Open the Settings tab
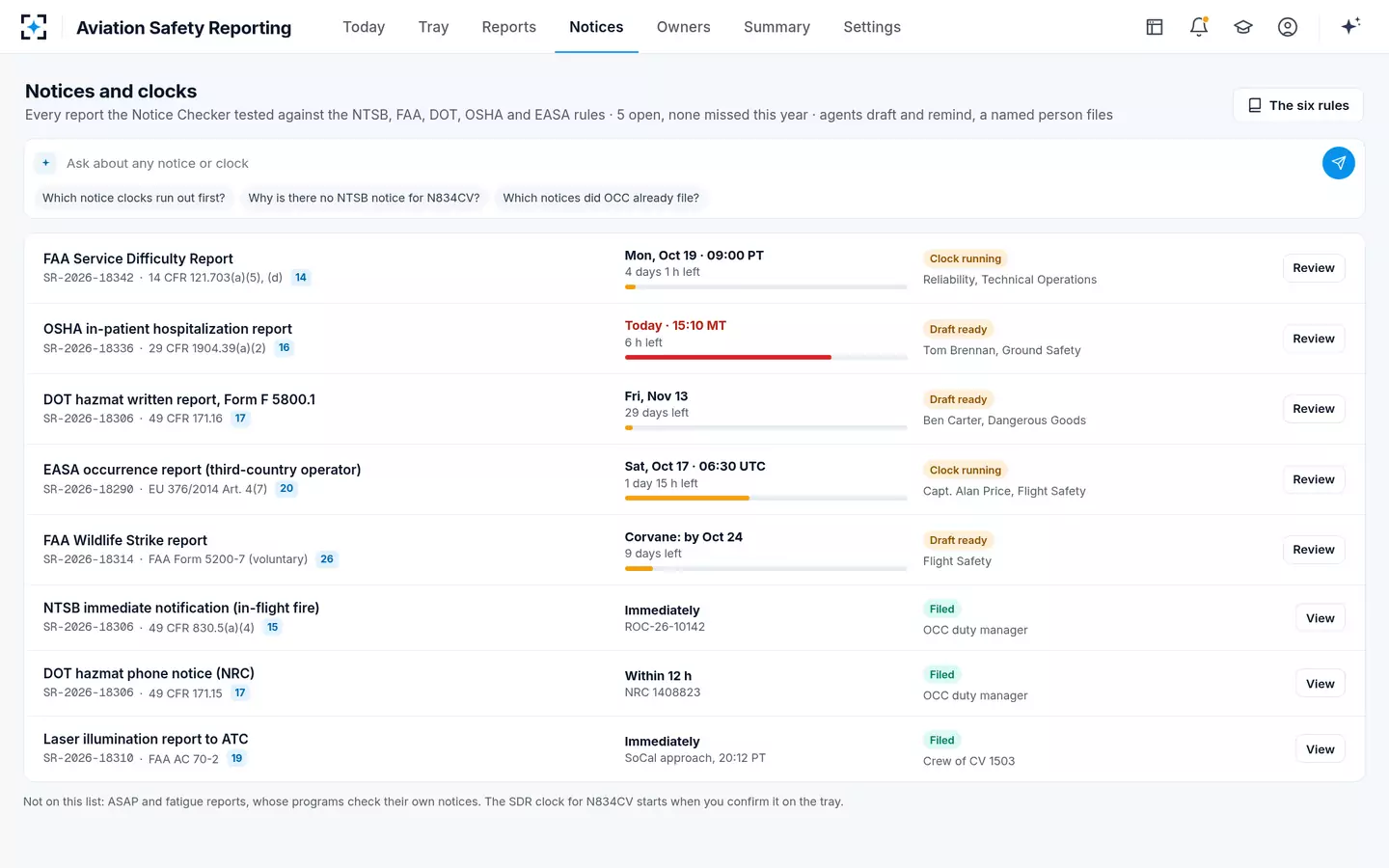1389x868 pixels. pyautogui.click(x=872, y=27)
